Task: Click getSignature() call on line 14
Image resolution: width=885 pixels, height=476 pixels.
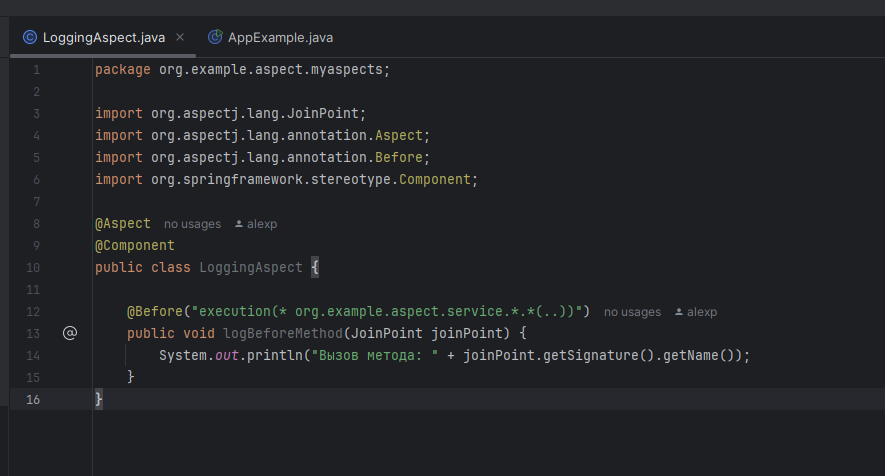Action: (x=599, y=356)
